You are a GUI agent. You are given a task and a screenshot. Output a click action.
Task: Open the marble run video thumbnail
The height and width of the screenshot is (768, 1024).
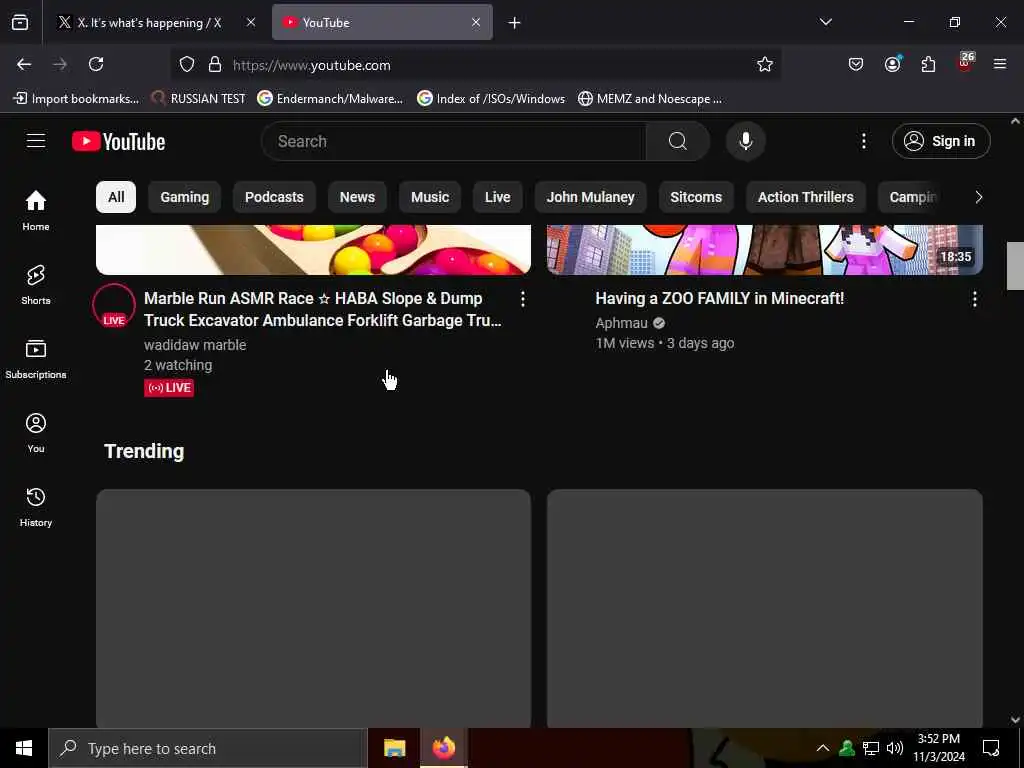tap(313, 249)
